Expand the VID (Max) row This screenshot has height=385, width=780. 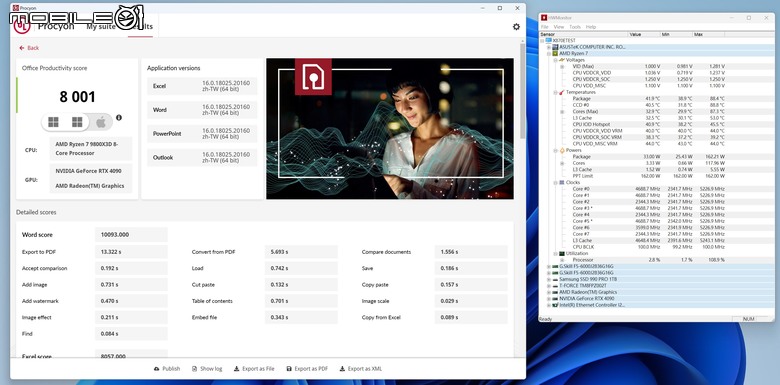562,66
